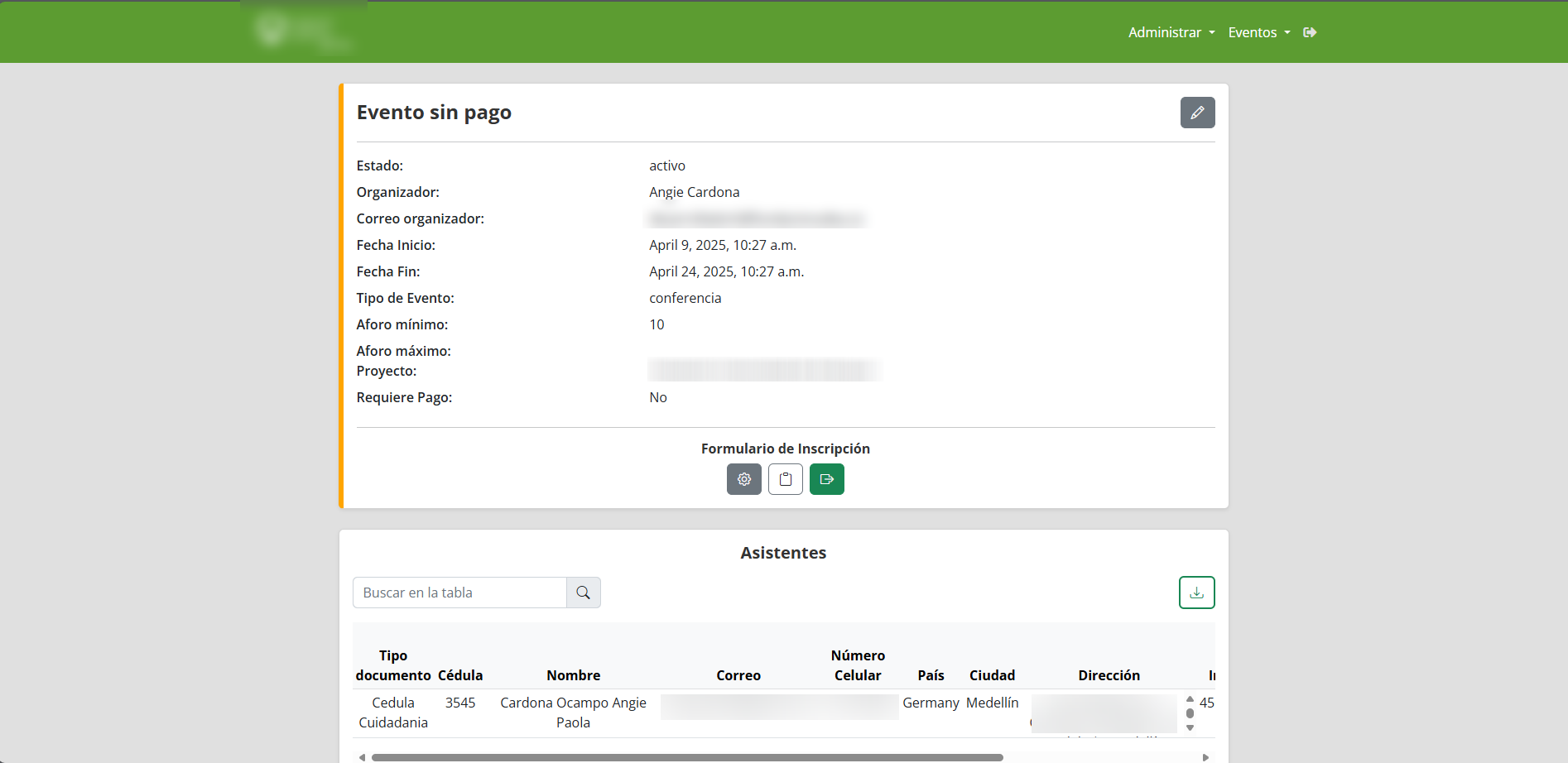This screenshot has height=763, width=1568.
Task: Click the Dirección cell scroll down arrow
Action: [x=1190, y=728]
